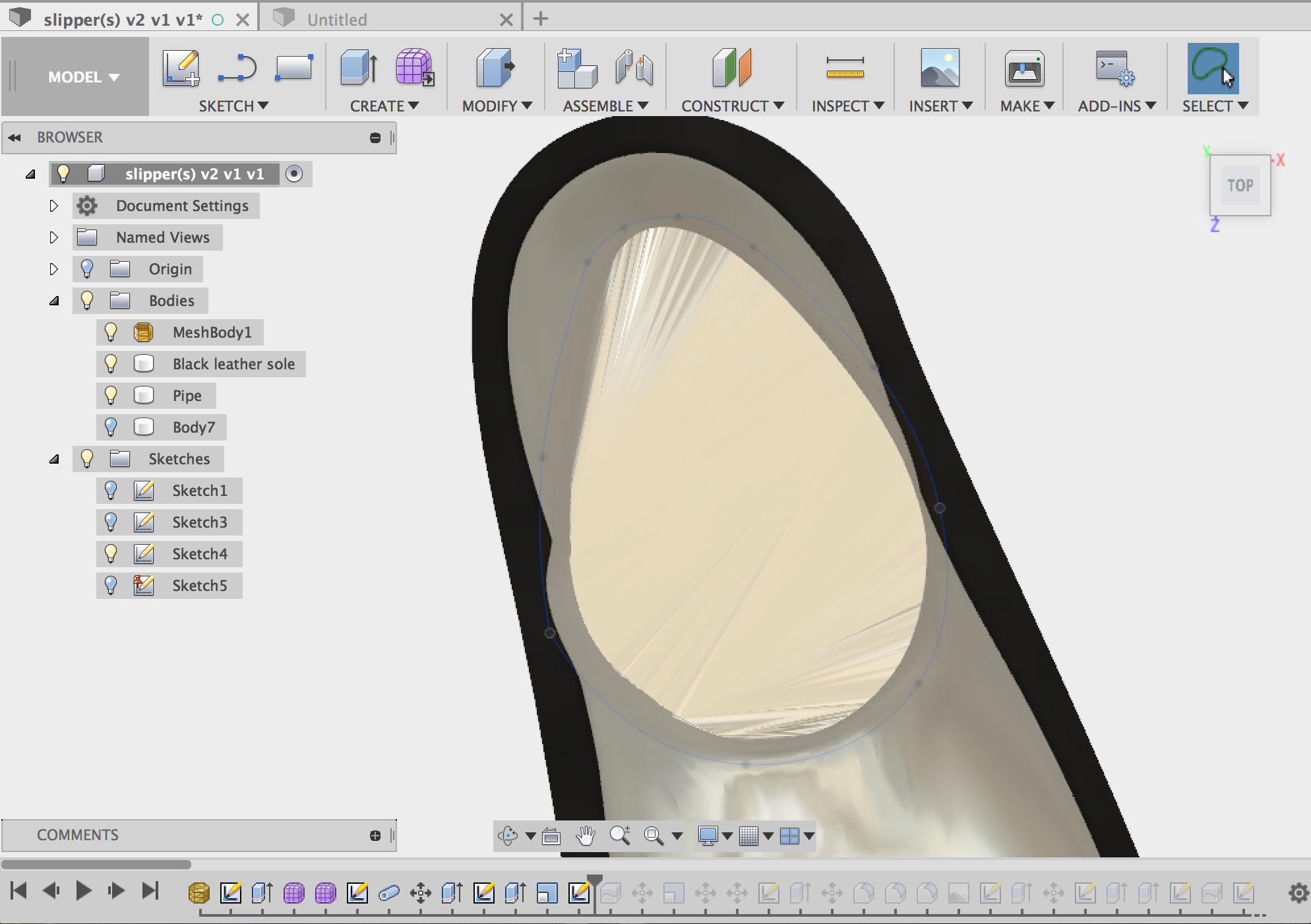1311x924 pixels.
Task: Click the mesh body feature in timeline
Action: [198, 893]
